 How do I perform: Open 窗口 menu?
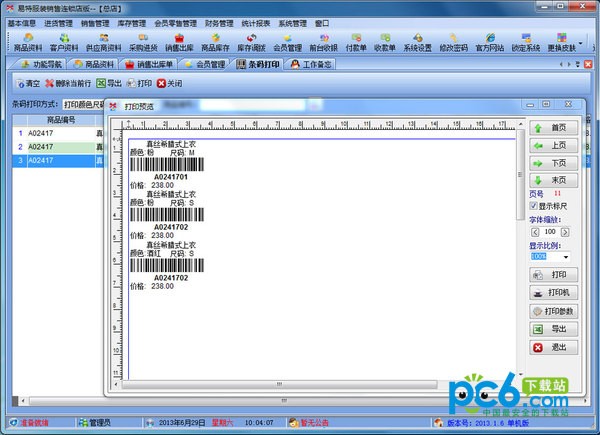tap(322, 24)
